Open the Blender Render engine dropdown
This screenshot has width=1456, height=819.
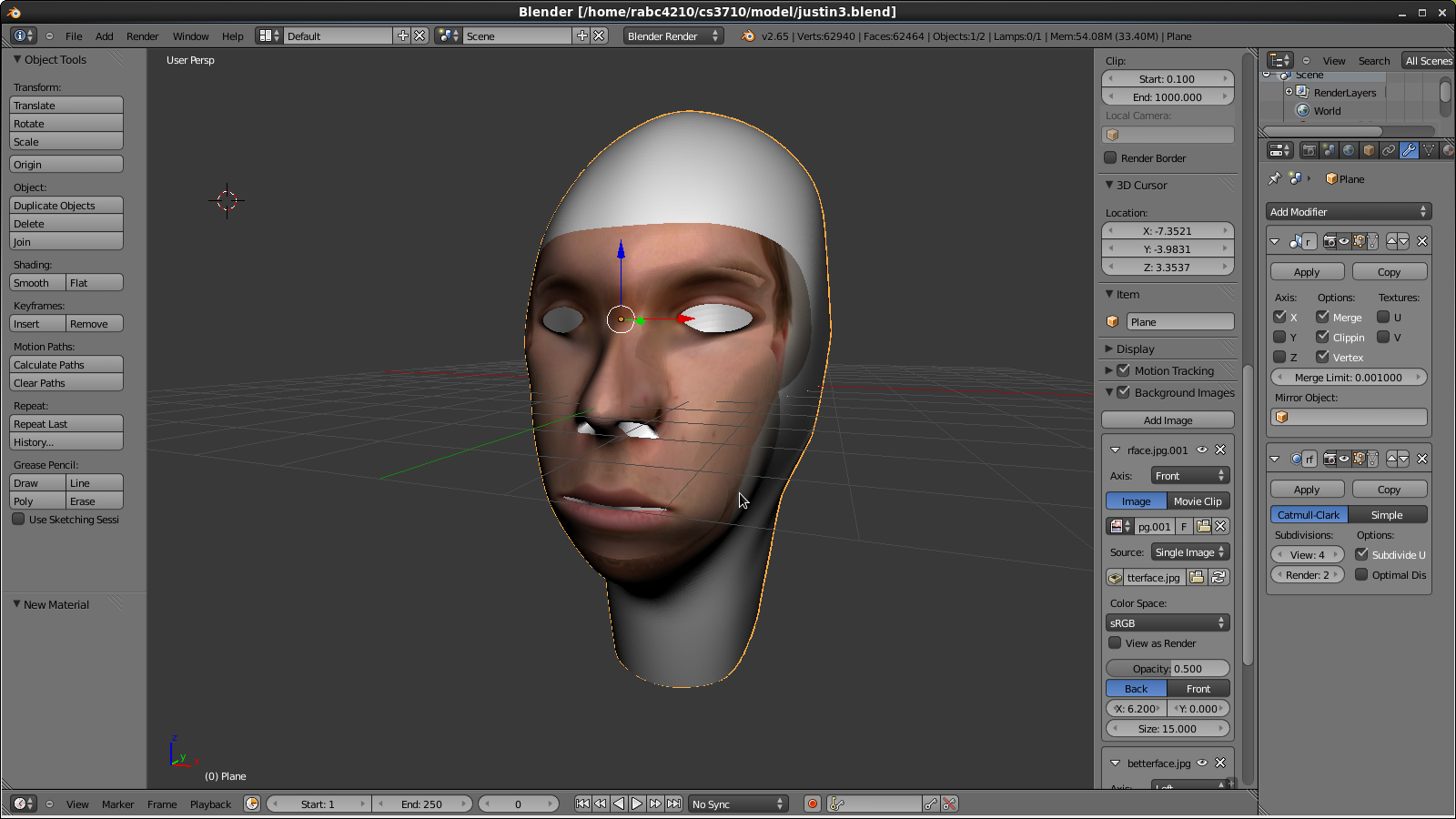tap(673, 35)
